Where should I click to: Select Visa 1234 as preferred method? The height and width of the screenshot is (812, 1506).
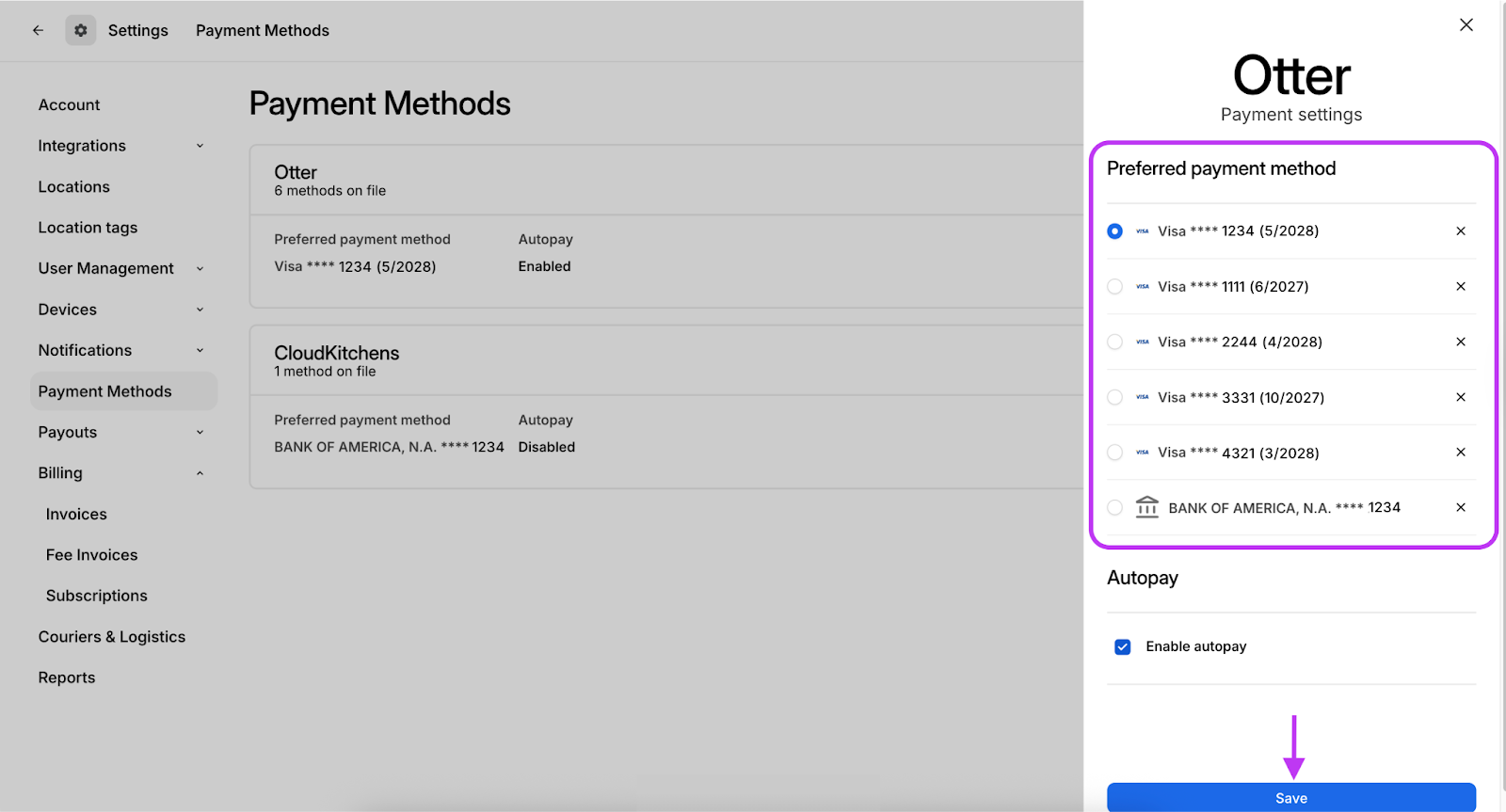coord(1114,231)
